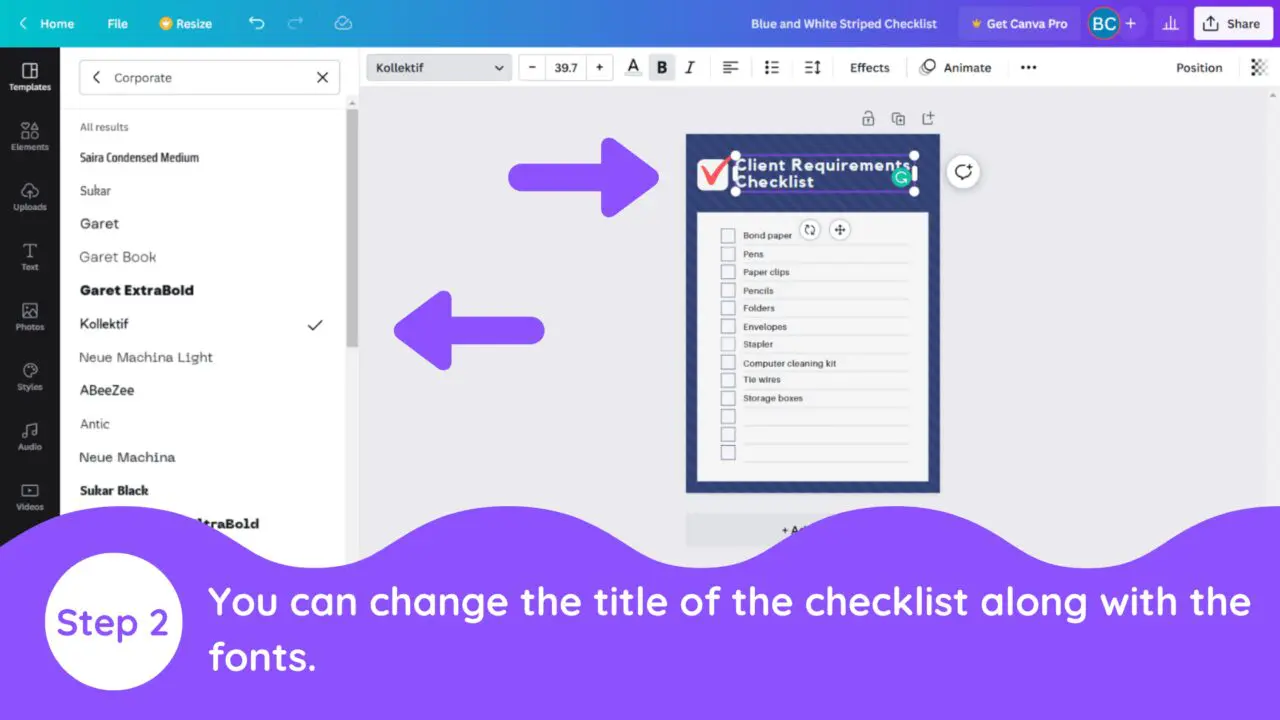Open the Kollektif font dropdown
The image size is (1280, 720).
pos(438,67)
